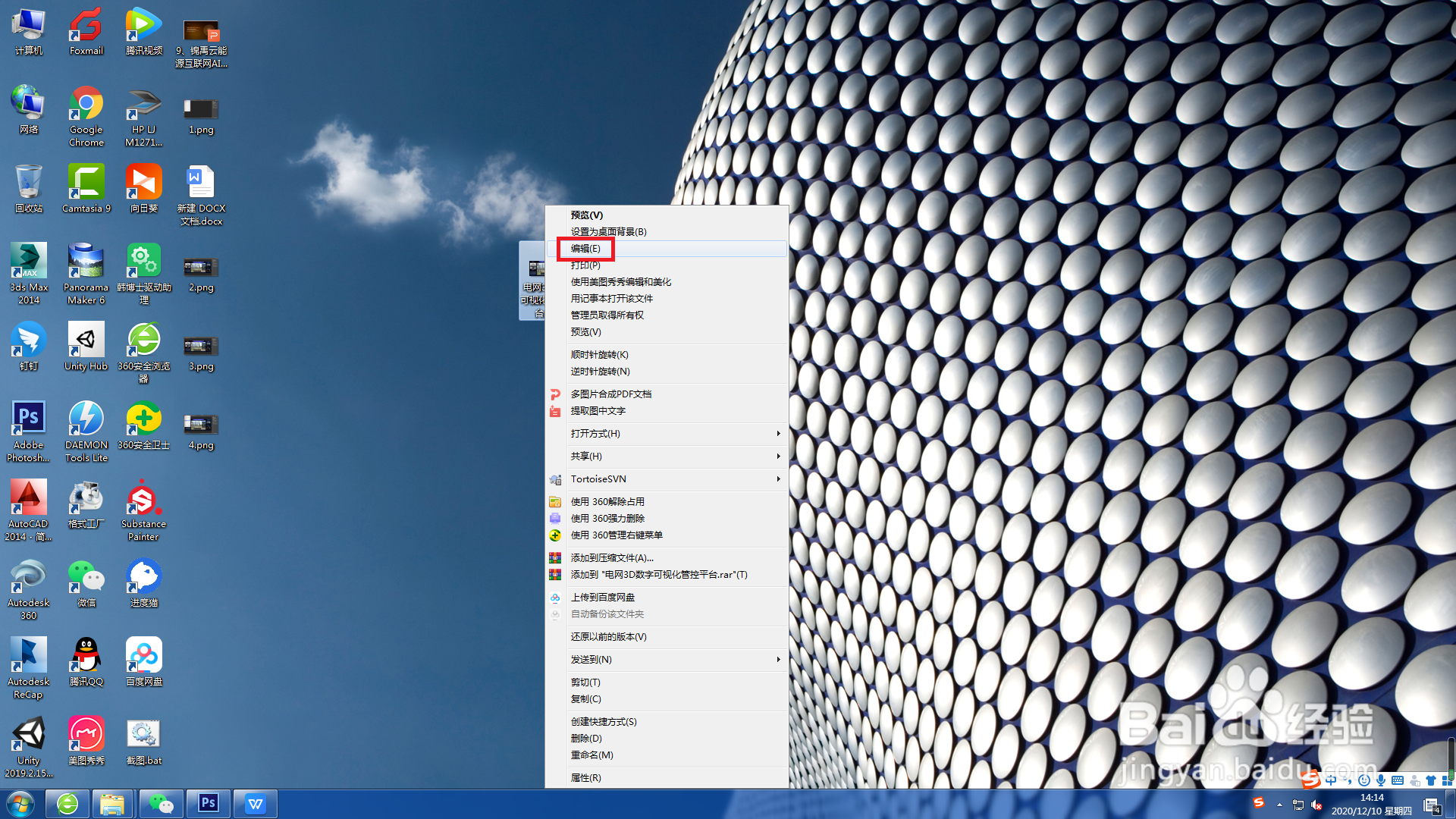Click 属性(R) at menu bottom
Screen dimensions: 1456x819
[585, 778]
